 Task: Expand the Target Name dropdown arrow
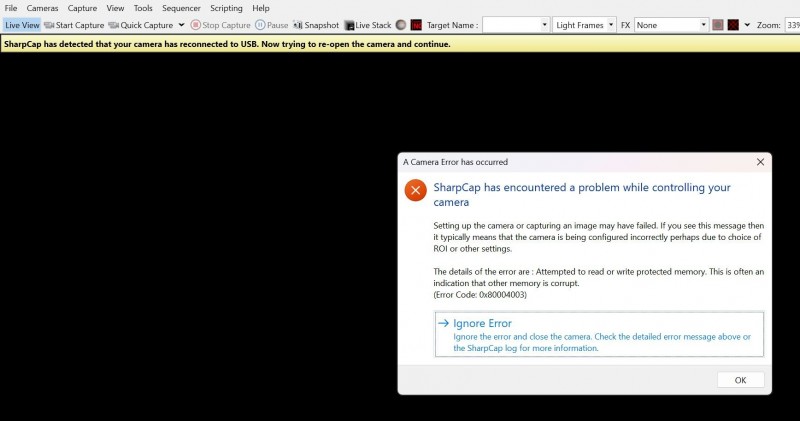544,25
